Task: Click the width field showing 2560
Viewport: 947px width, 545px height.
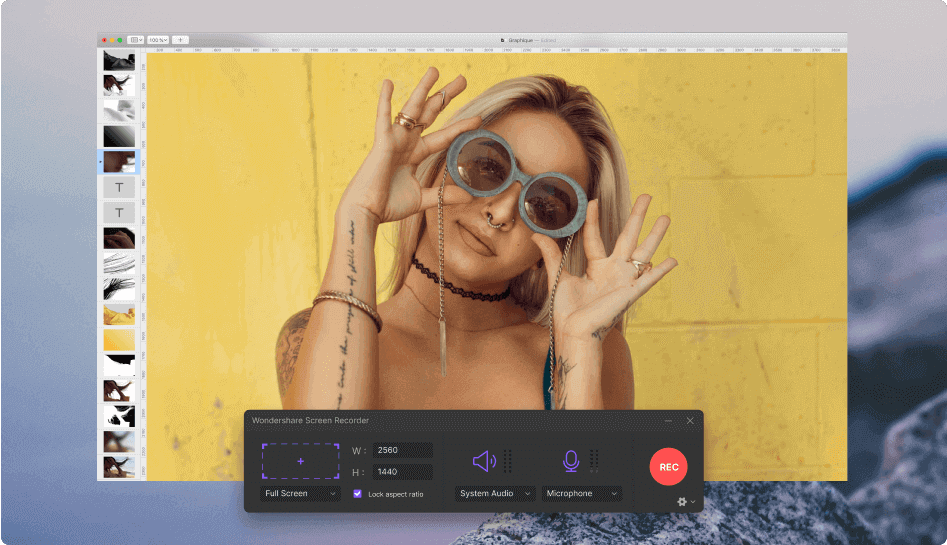Action: (402, 450)
